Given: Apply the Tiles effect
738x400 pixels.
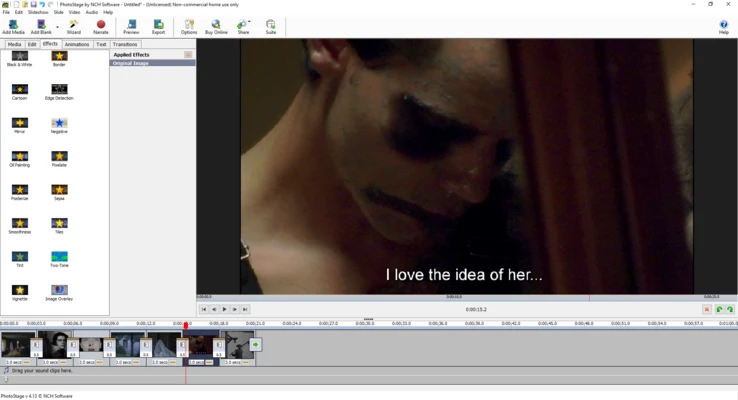Looking at the screenshot, I should [x=59, y=226].
